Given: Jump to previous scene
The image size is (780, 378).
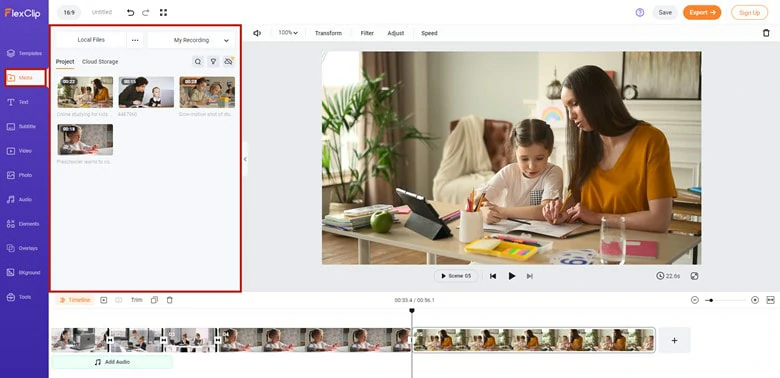Looking at the screenshot, I should point(493,276).
